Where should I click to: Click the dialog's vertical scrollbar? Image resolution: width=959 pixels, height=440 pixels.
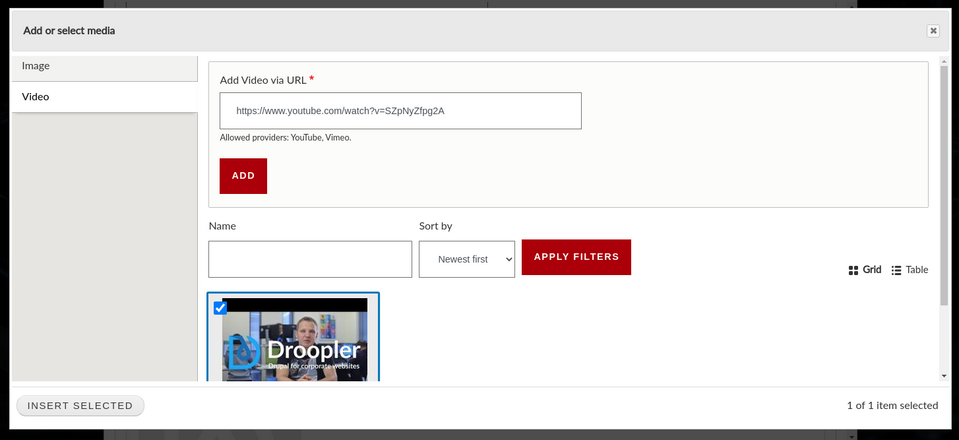944,184
